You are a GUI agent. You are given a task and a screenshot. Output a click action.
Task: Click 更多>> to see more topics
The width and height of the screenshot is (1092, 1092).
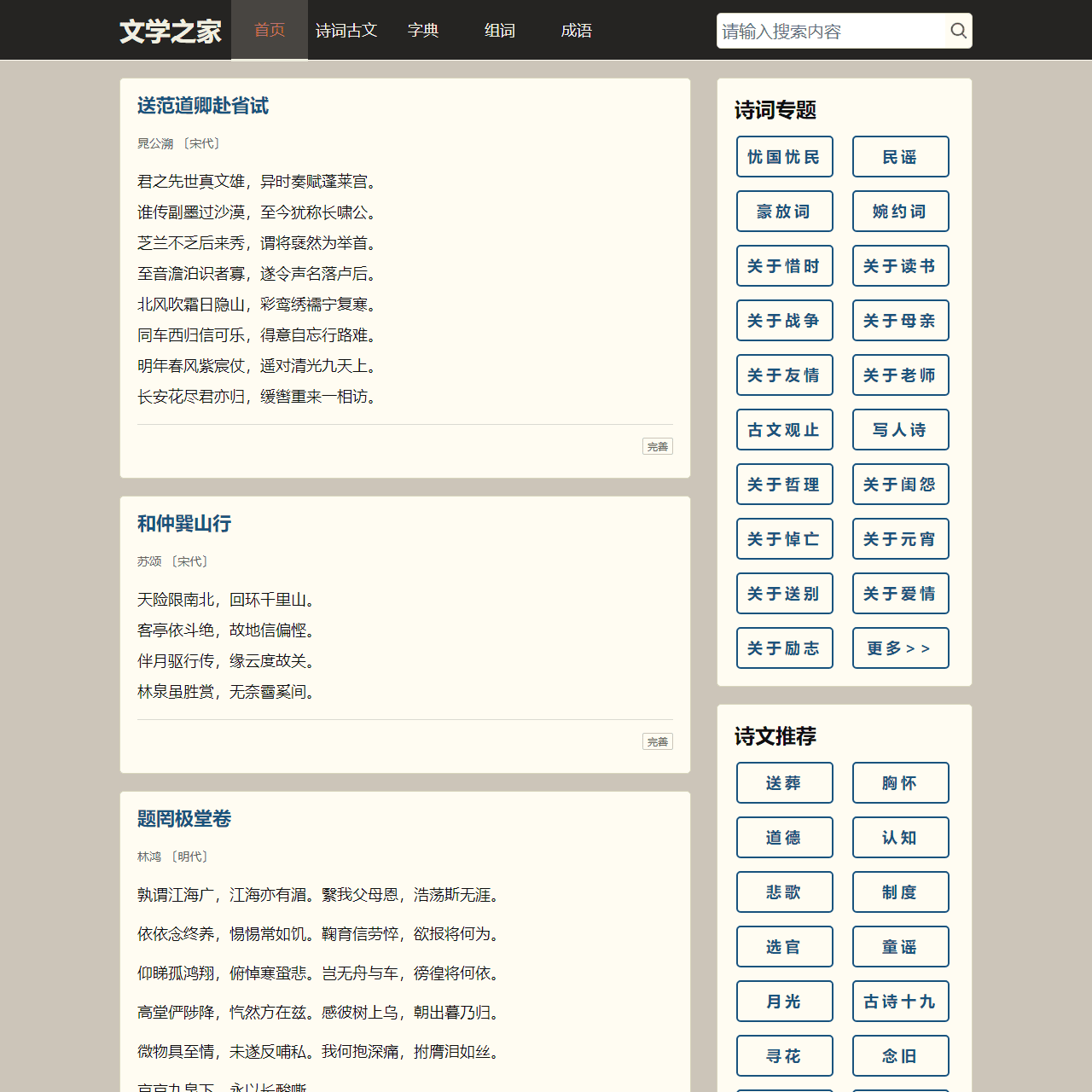901,648
